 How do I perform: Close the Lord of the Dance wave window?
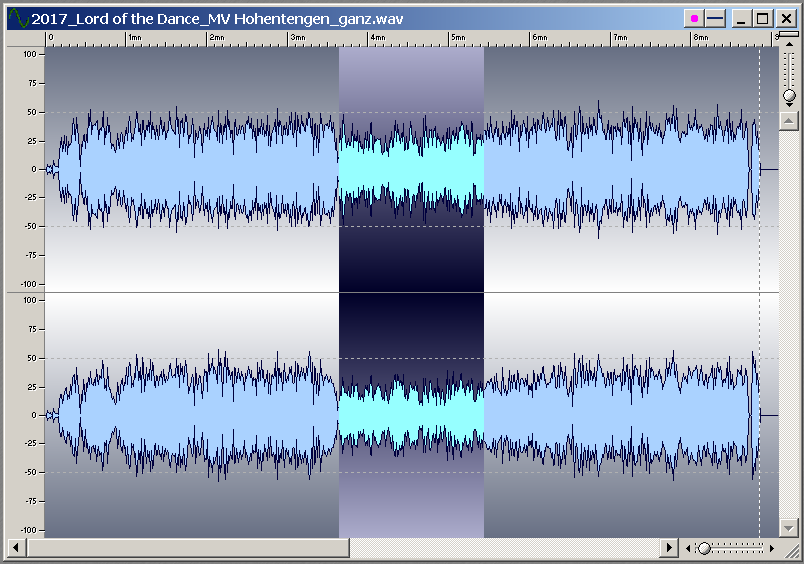click(x=786, y=19)
